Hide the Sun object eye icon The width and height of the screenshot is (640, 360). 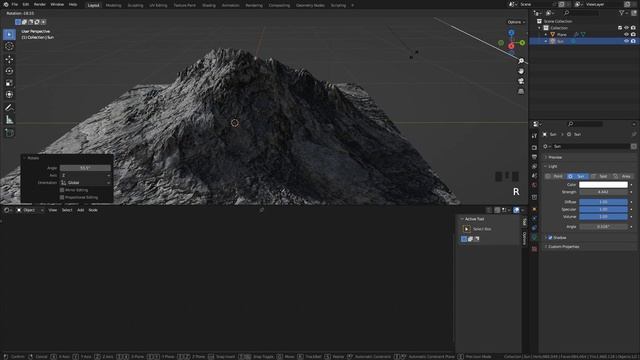click(627, 41)
